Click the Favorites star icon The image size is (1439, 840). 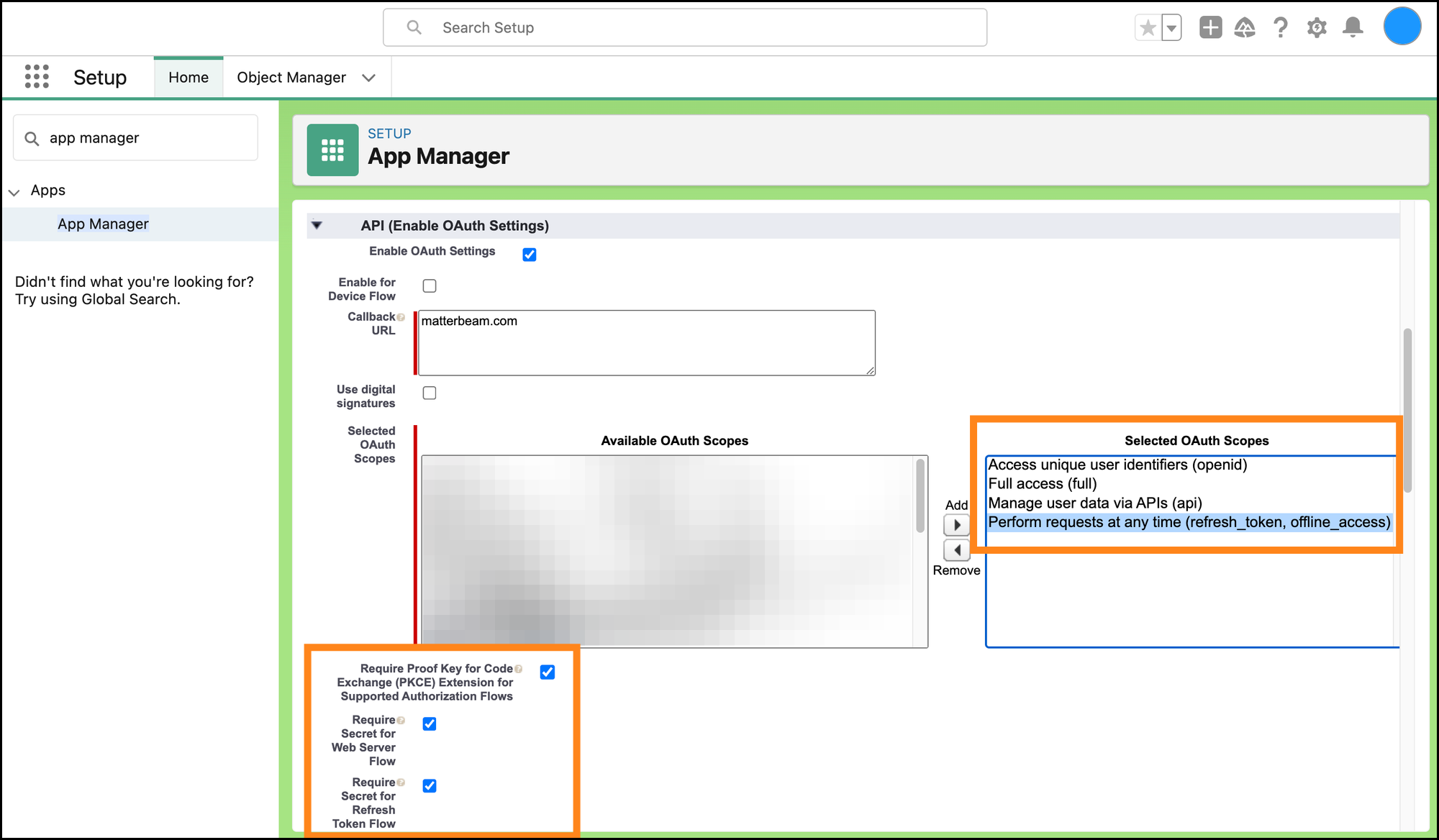[1148, 28]
